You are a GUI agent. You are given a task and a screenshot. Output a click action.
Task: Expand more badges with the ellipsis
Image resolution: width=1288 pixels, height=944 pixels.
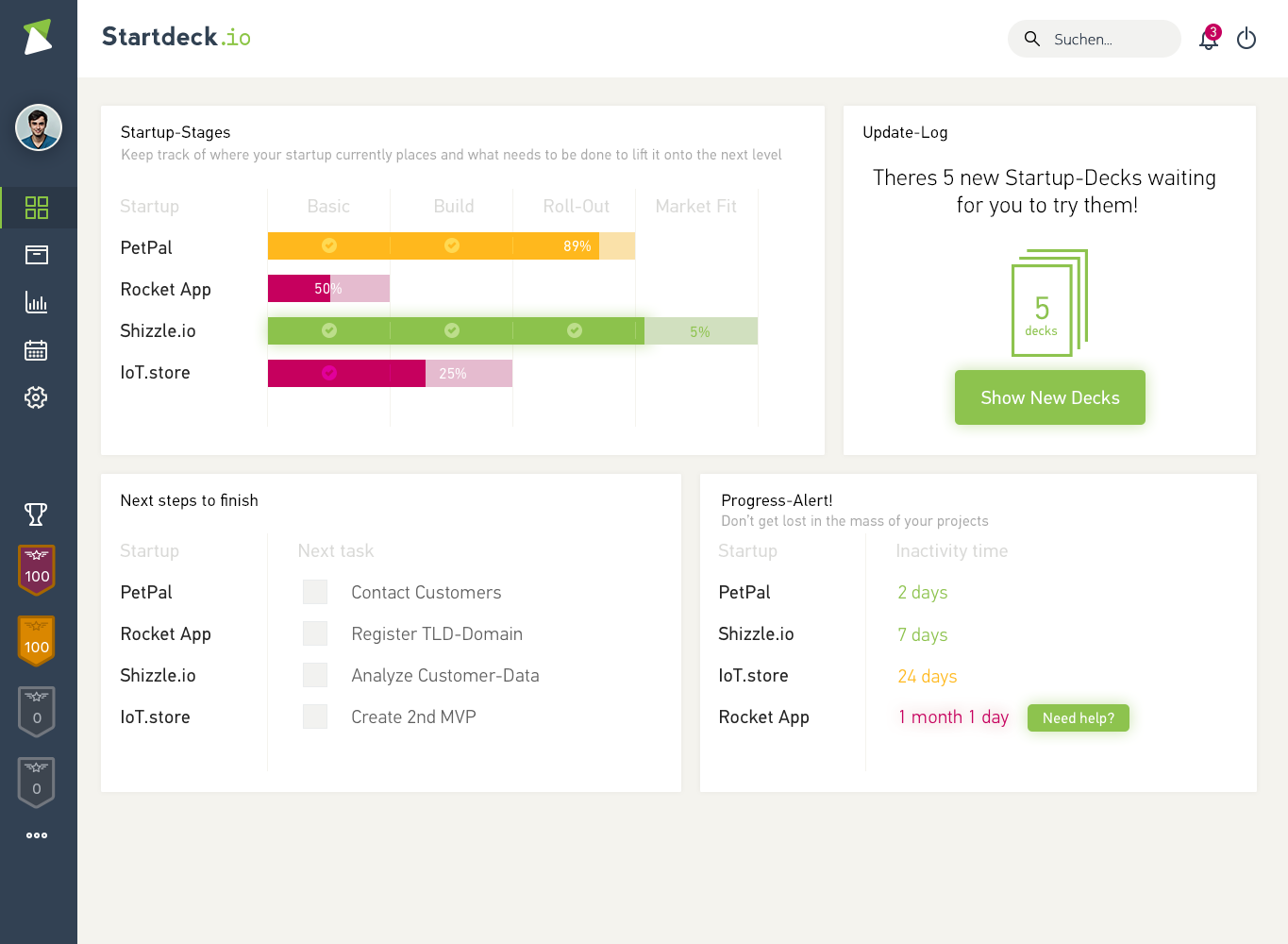(37, 834)
